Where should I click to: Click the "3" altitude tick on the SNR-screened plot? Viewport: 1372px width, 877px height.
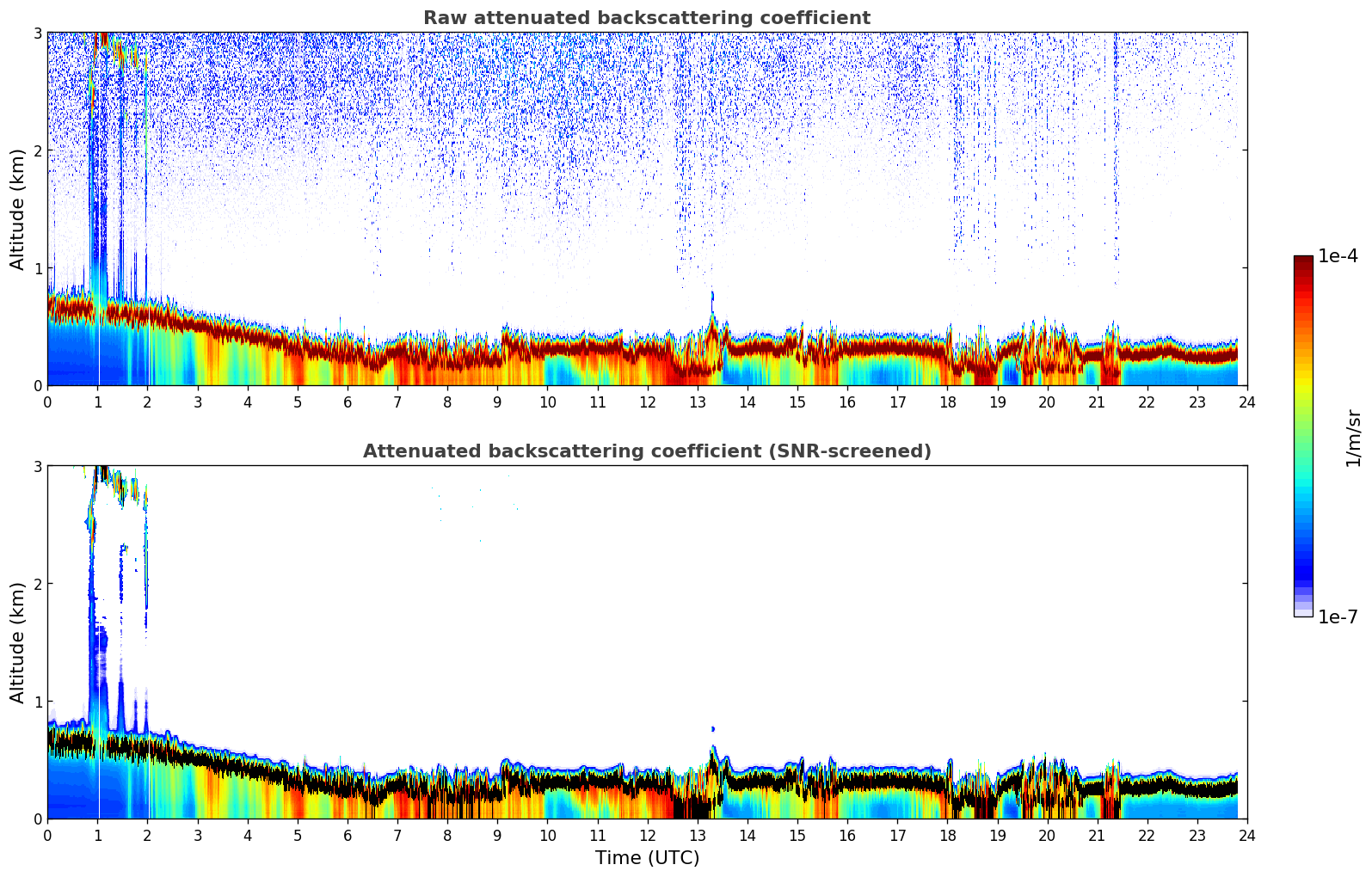(38, 466)
